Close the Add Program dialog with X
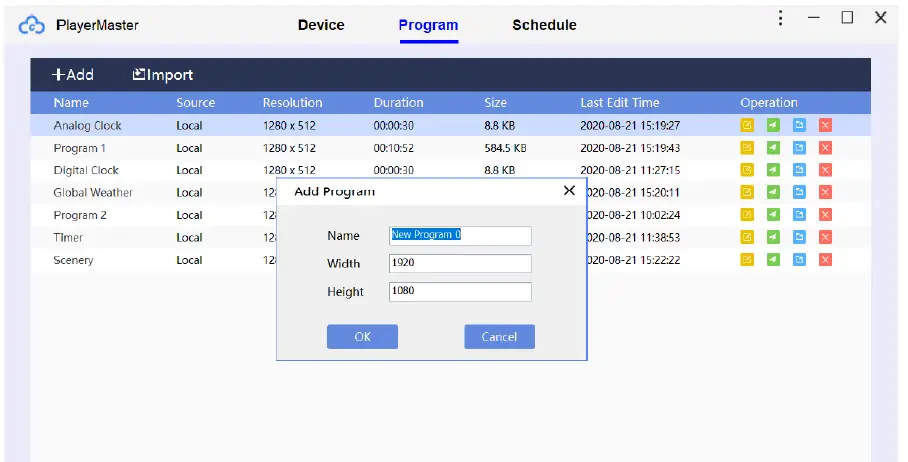Image resolution: width=908 pixels, height=462 pixels. point(569,190)
